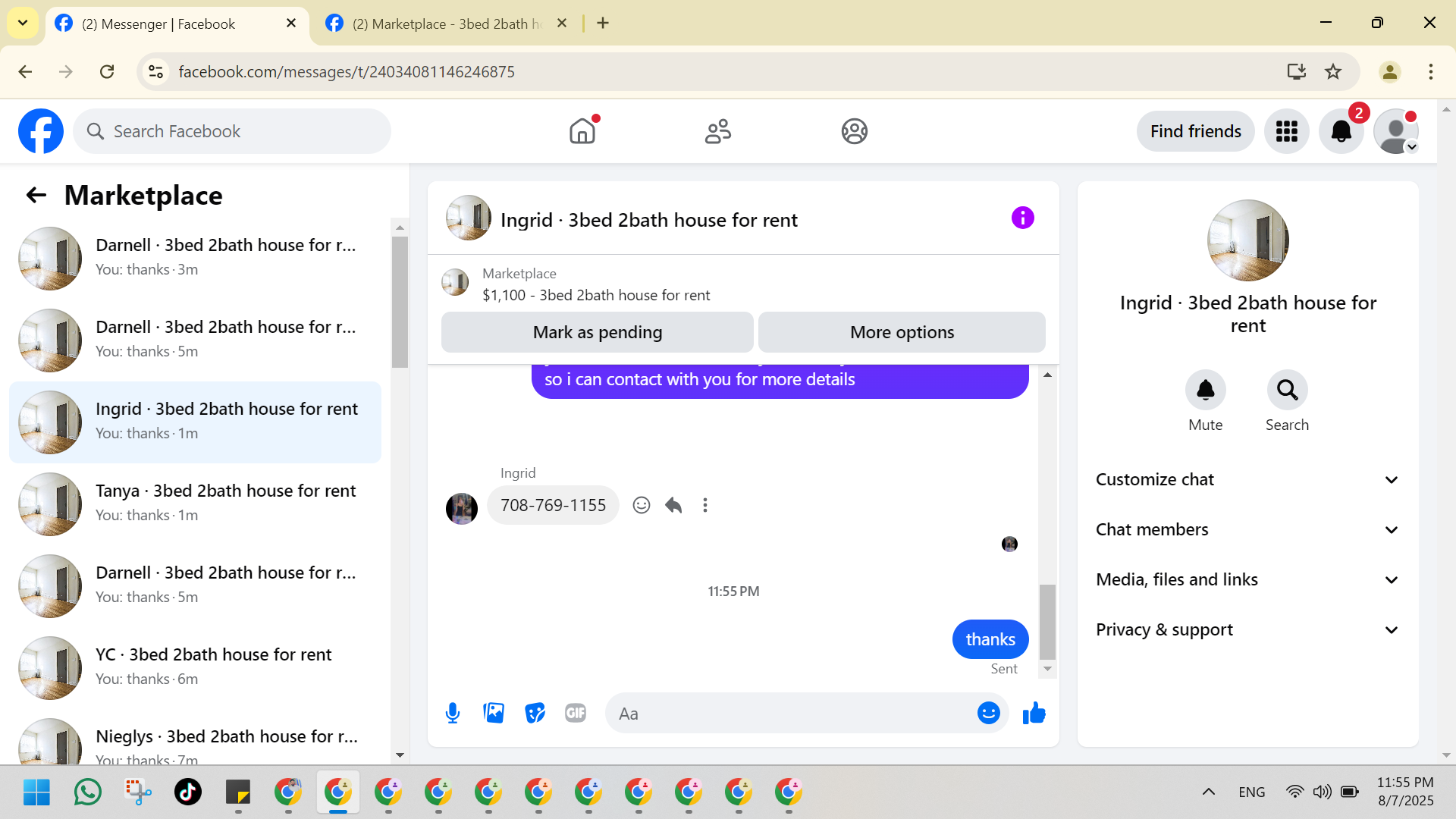This screenshot has width=1456, height=819.
Task: Type in the Aa message field
Action: click(x=789, y=713)
